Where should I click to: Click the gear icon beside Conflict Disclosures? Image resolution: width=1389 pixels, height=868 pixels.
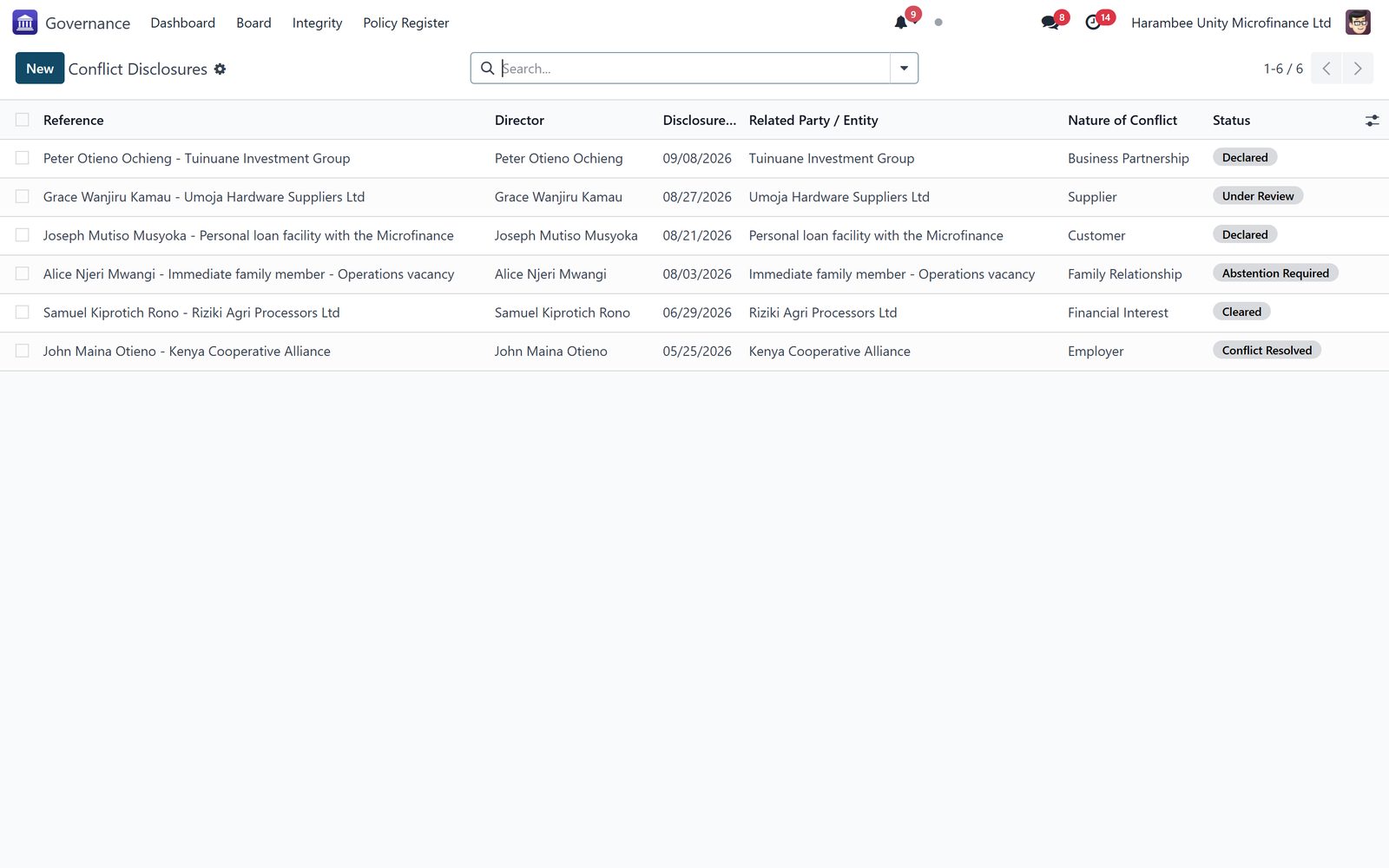(221, 69)
